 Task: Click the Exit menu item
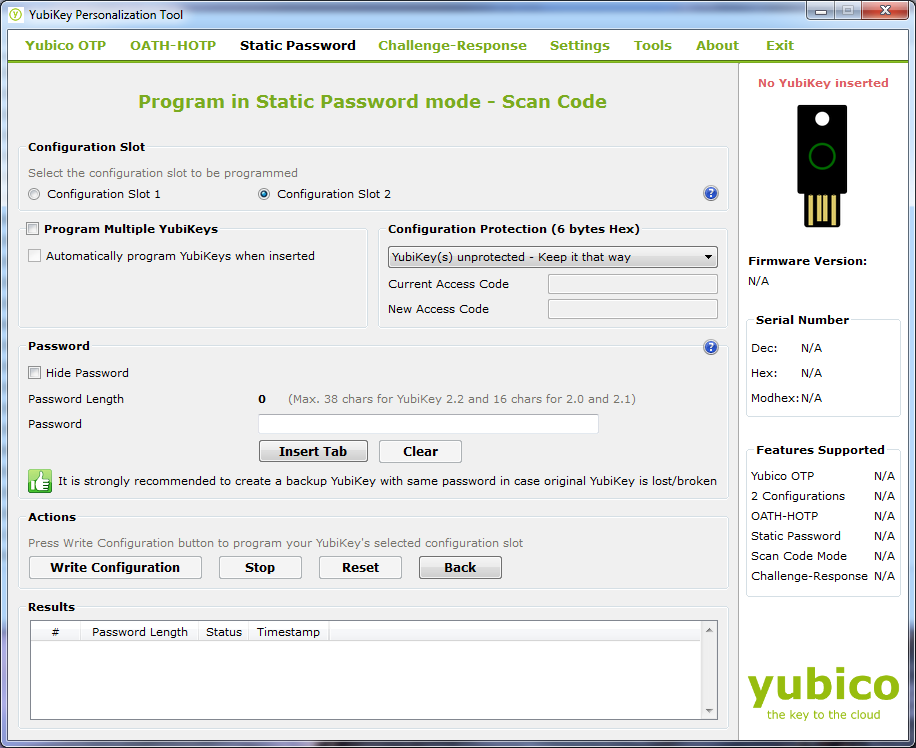[x=780, y=46]
